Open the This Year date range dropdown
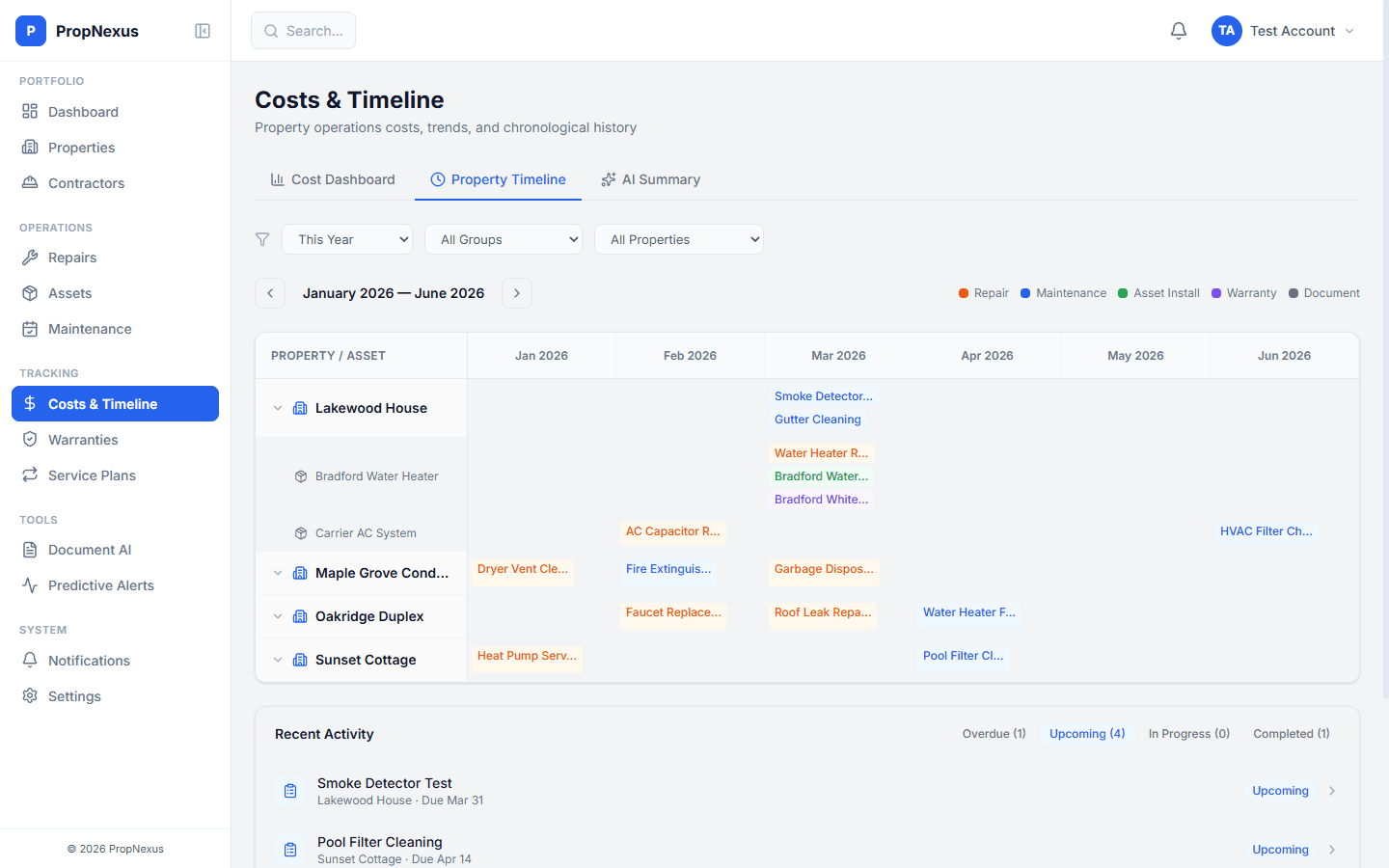Screen dimensions: 1389x868 click(346, 238)
